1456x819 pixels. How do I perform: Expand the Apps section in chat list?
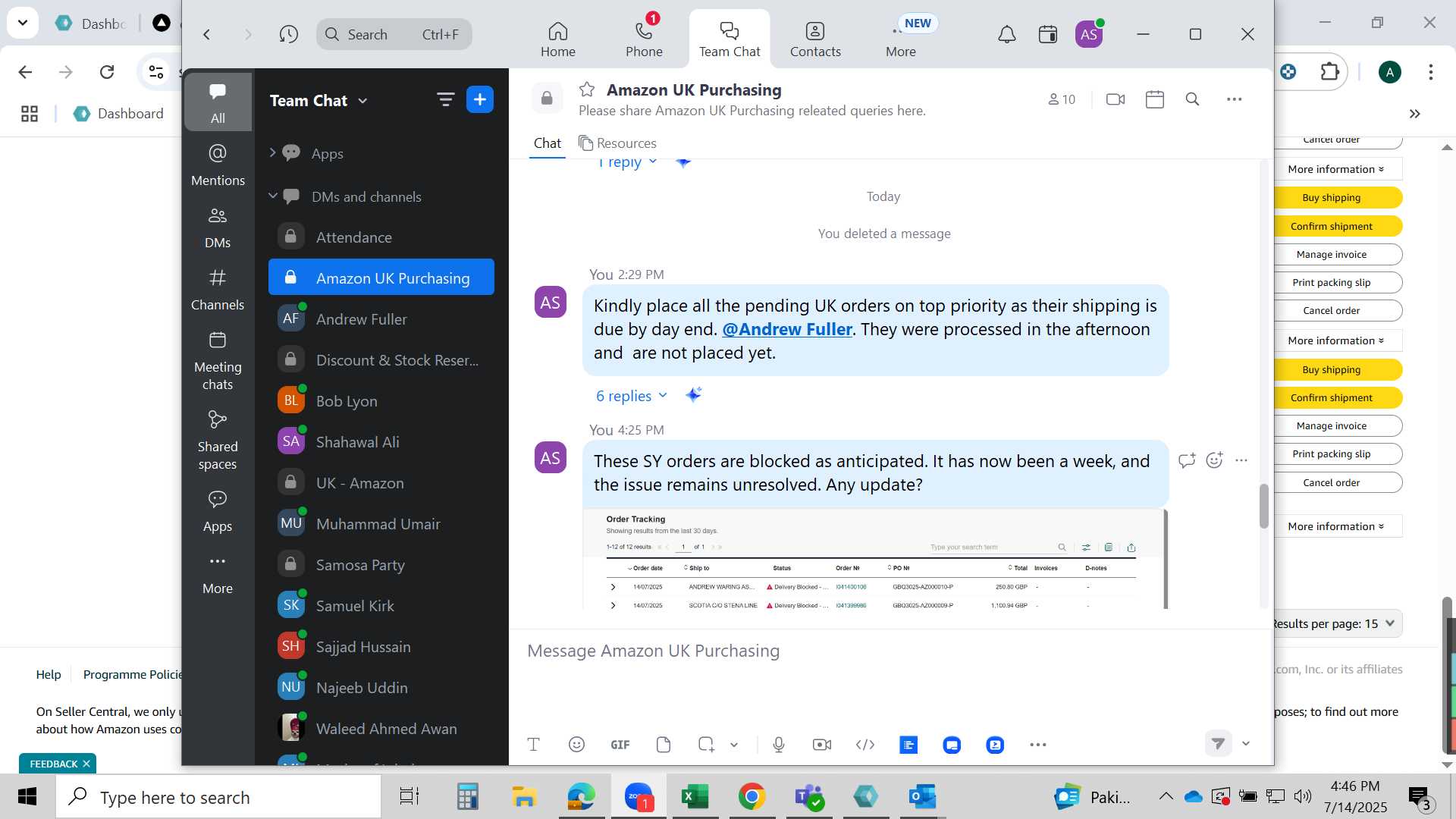point(272,152)
